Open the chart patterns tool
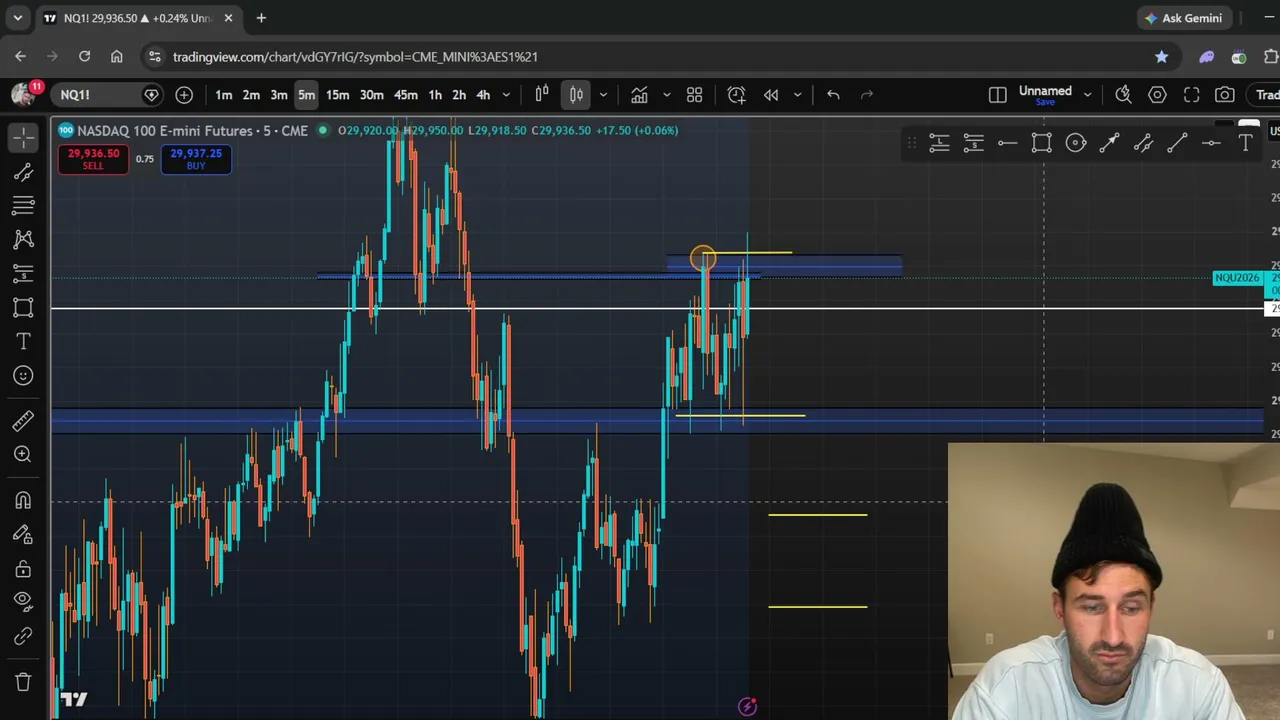The width and height of the screenshot is (1280, 720). coord(23,240)
